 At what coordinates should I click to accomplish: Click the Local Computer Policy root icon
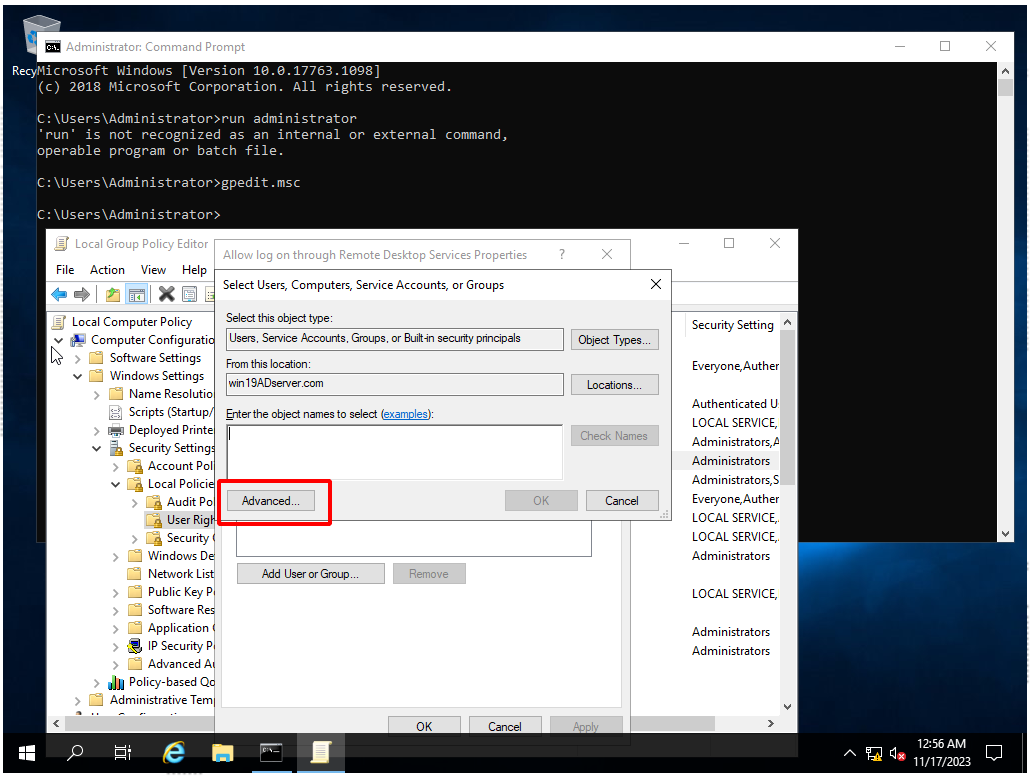[59, 322]
